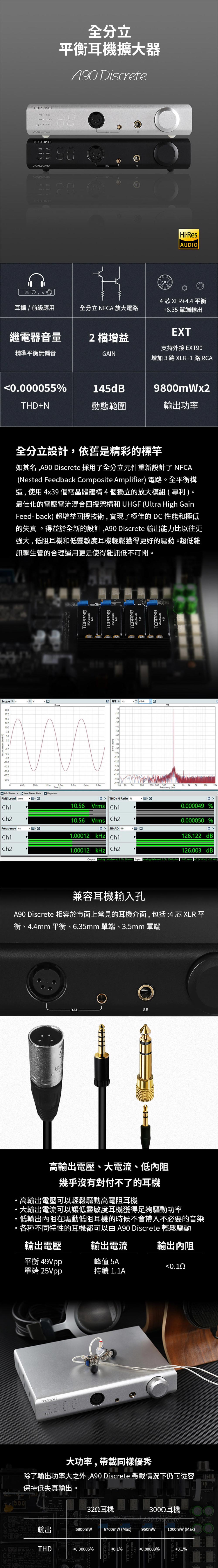Click the "EXT" feature heading
The height and width of the screenshot is (1568, 218).
[181, 332]
